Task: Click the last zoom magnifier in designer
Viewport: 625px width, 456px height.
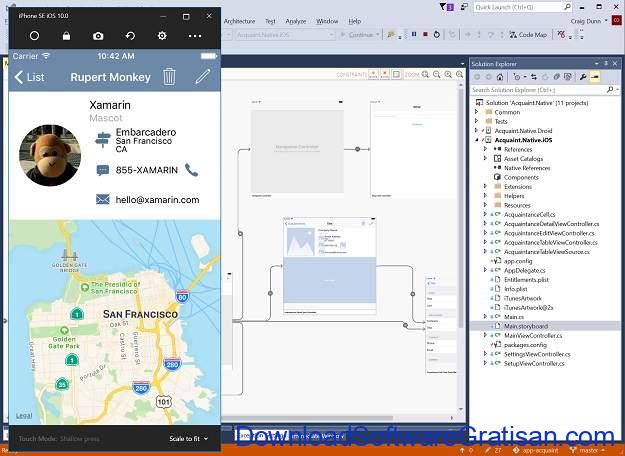Action: 459,75
